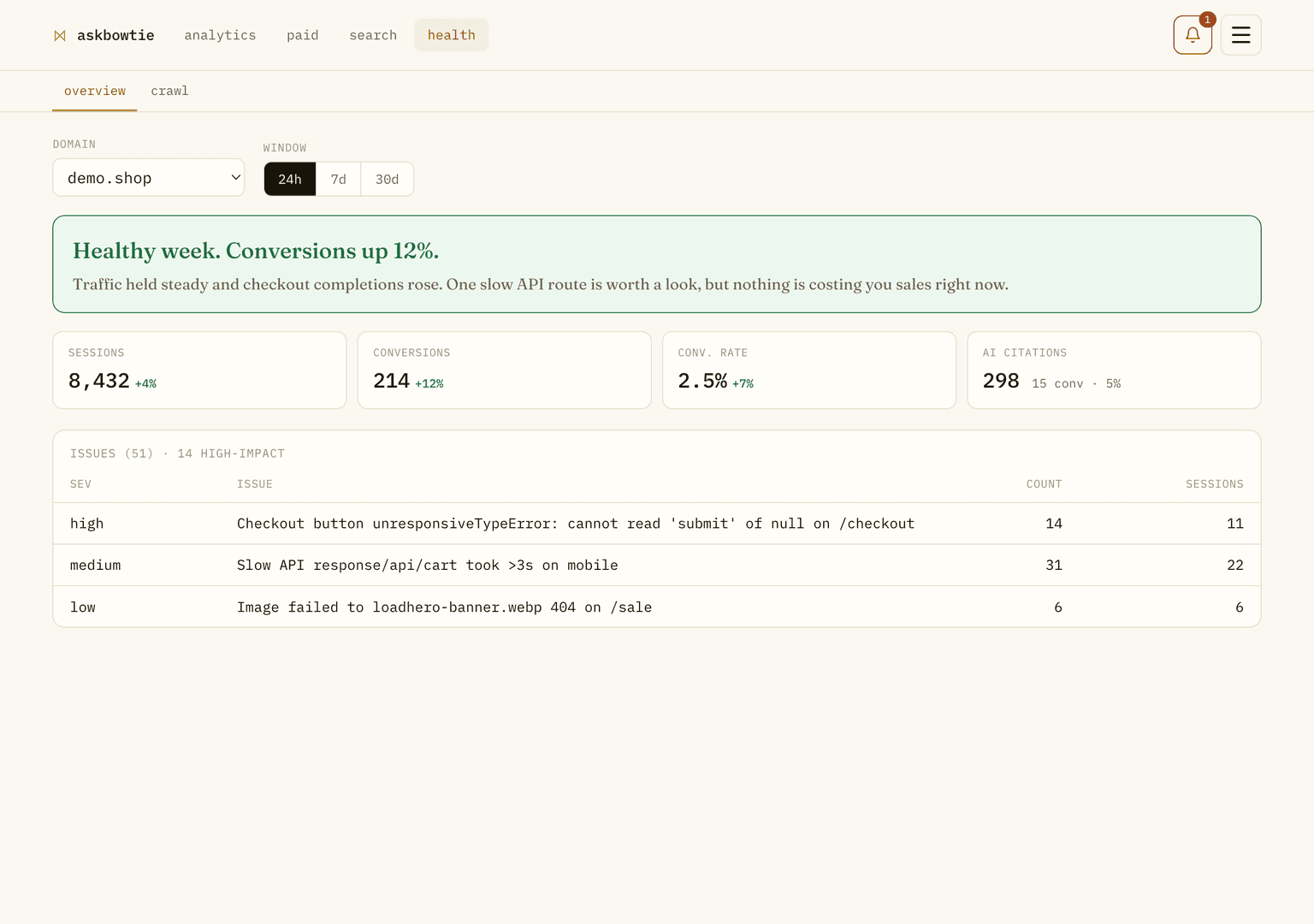The image size is (1314, 924).
Task: Click the +7% conv. rate change
Action: tap(743, 384)
